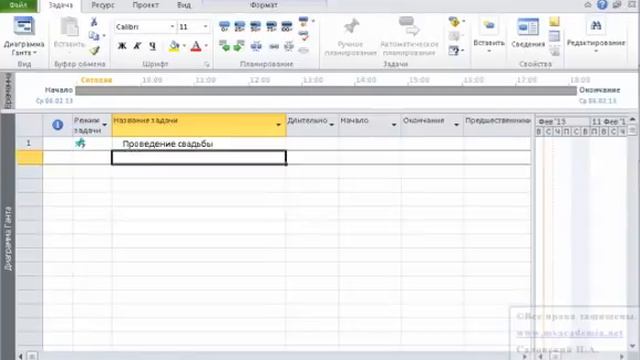Screen dimensions: 640x360
Task: Click the Mark on Track icon
Action: click(304, 21)
